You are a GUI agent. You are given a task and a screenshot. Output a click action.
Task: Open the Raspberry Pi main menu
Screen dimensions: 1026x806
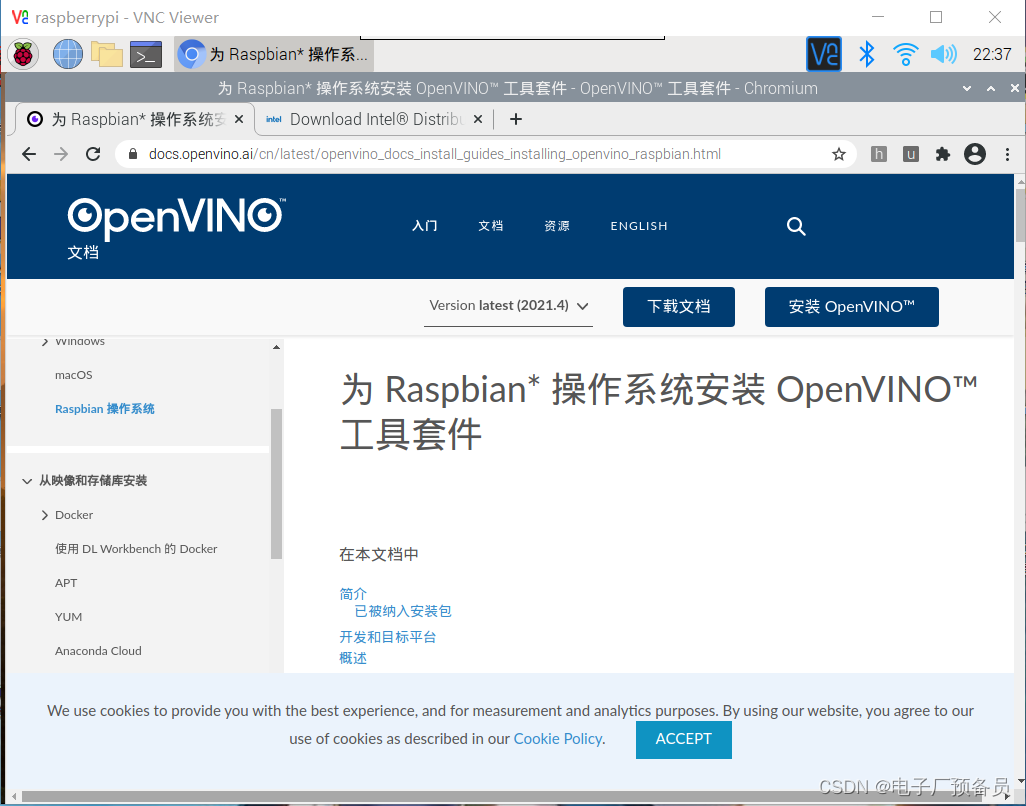[23, 54]
